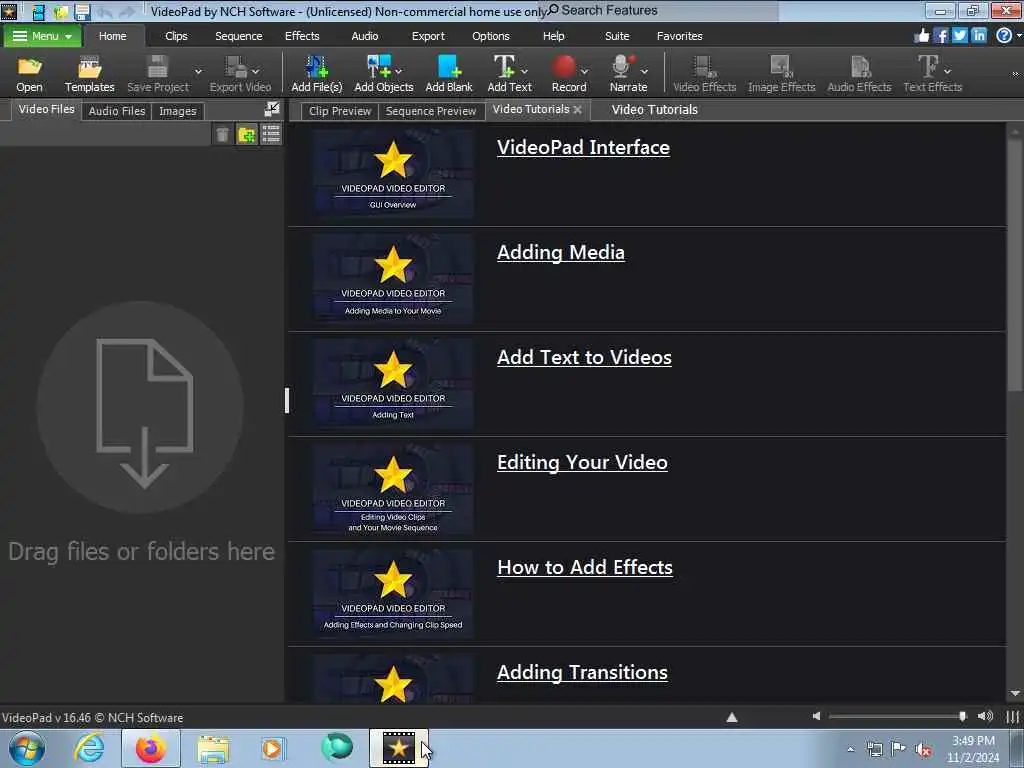Expand the toolbar overflow chevron at the right edge
This screenshot has height=768, width=1024.
click(x=1016, y=74)
